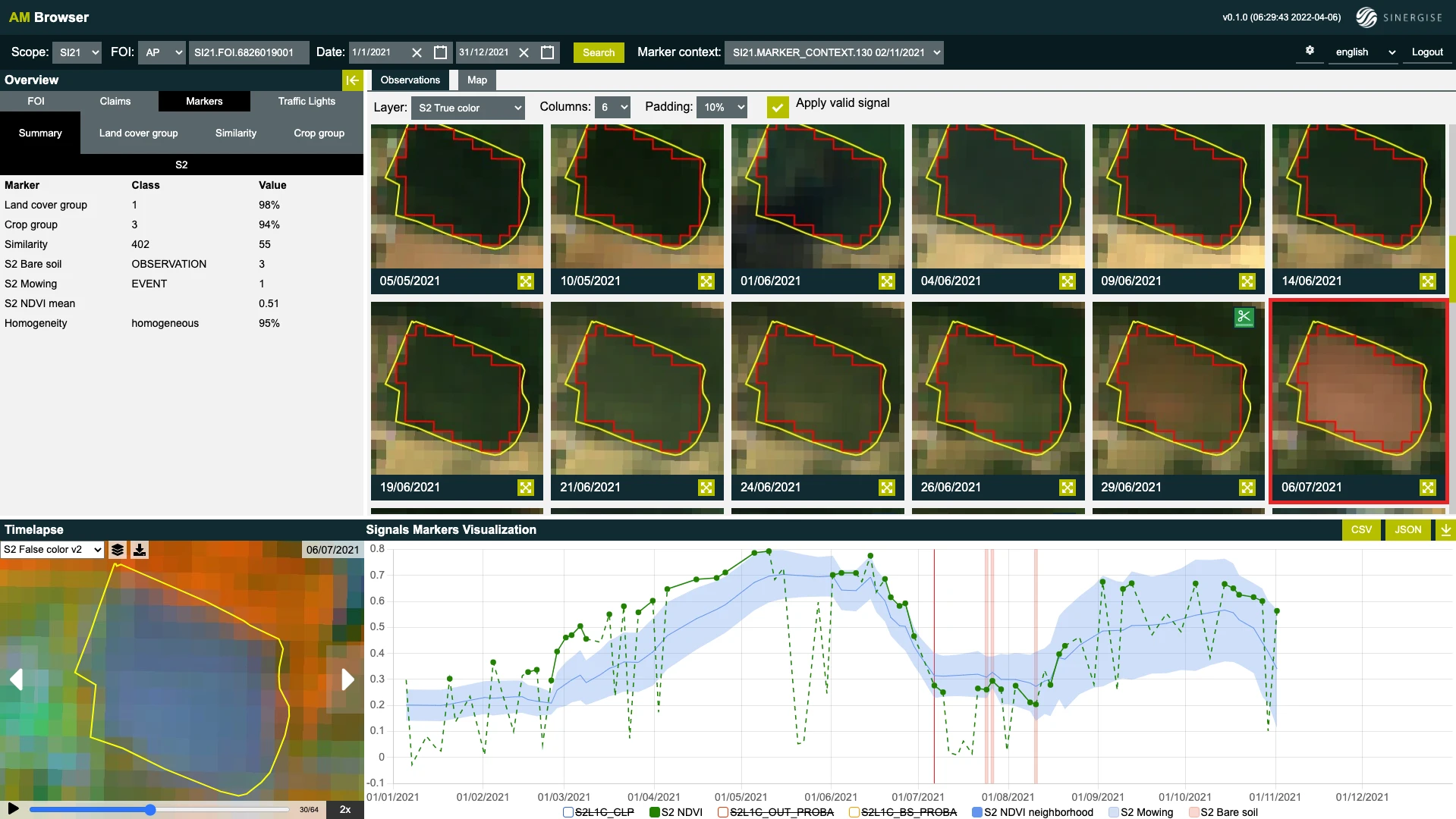The width and height of the screenshot is (1456, 819).
Task: Collapse the Overview side panel
Action: [352, 80]
